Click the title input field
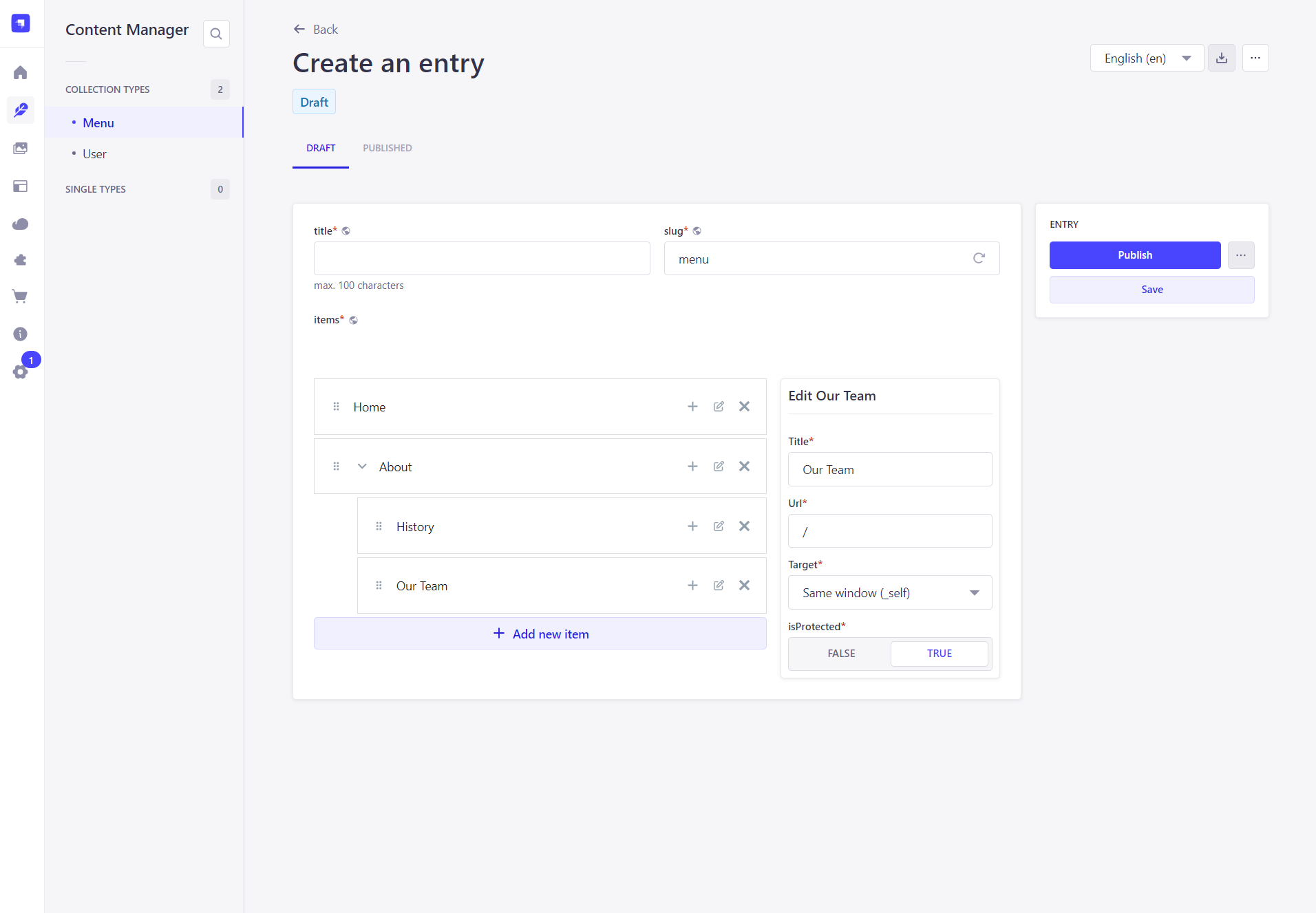 [x=482, y=259]
